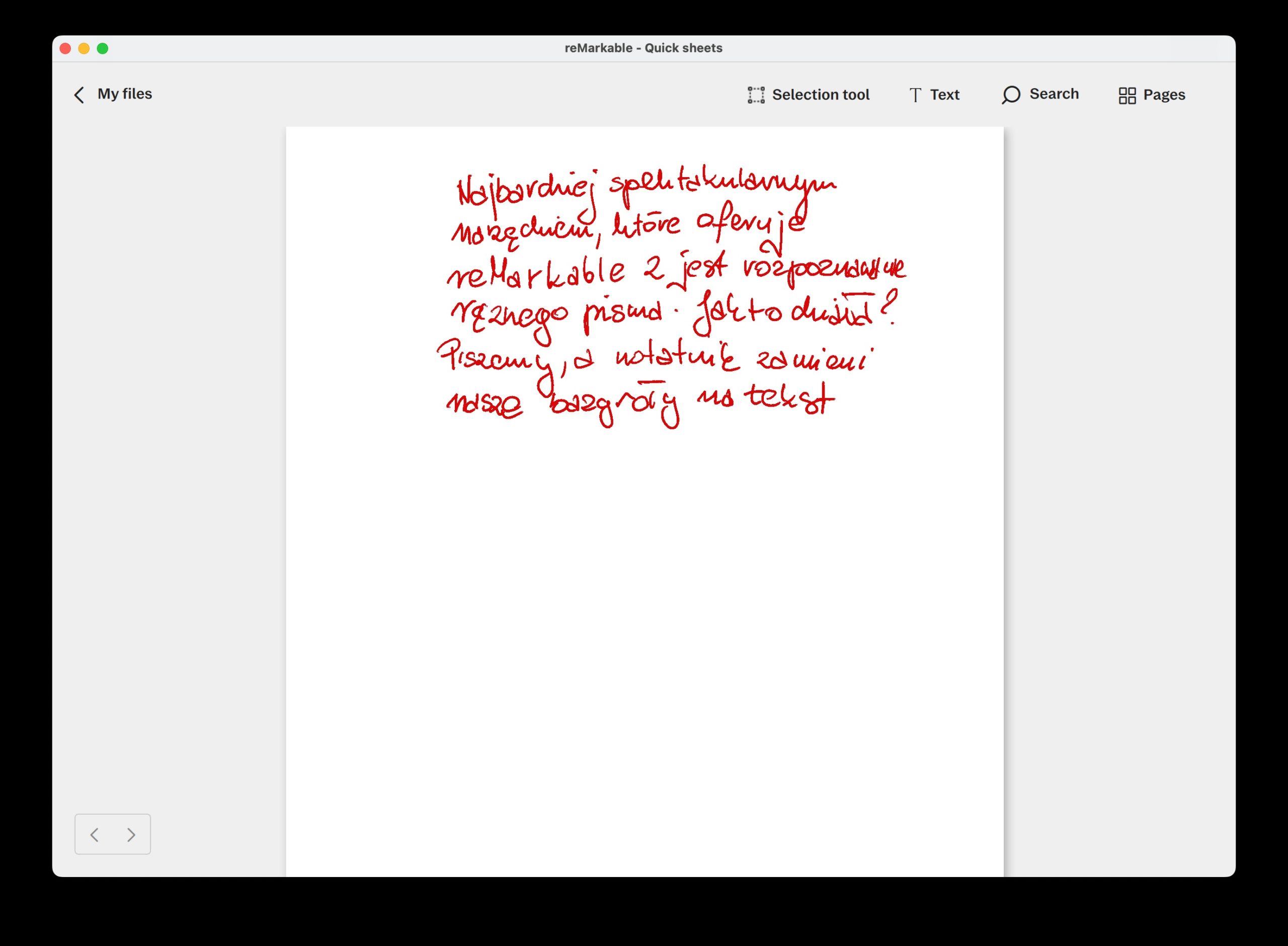Click the T-shaped Text icon
The height and width of the screenshot is (946, 1288).
[x=915, y=95]
